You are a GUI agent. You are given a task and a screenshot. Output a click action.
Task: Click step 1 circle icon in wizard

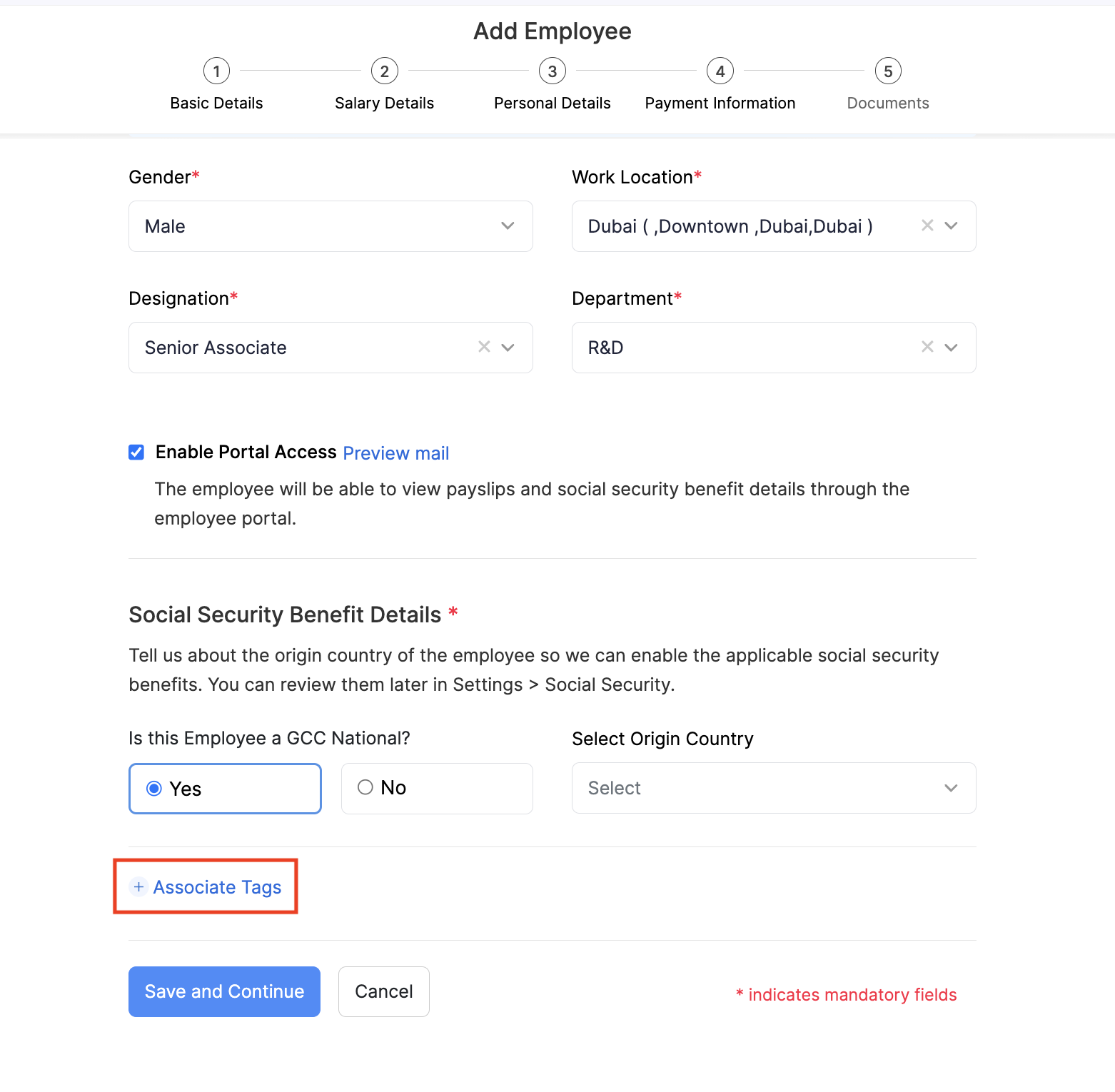pos(216,71)
